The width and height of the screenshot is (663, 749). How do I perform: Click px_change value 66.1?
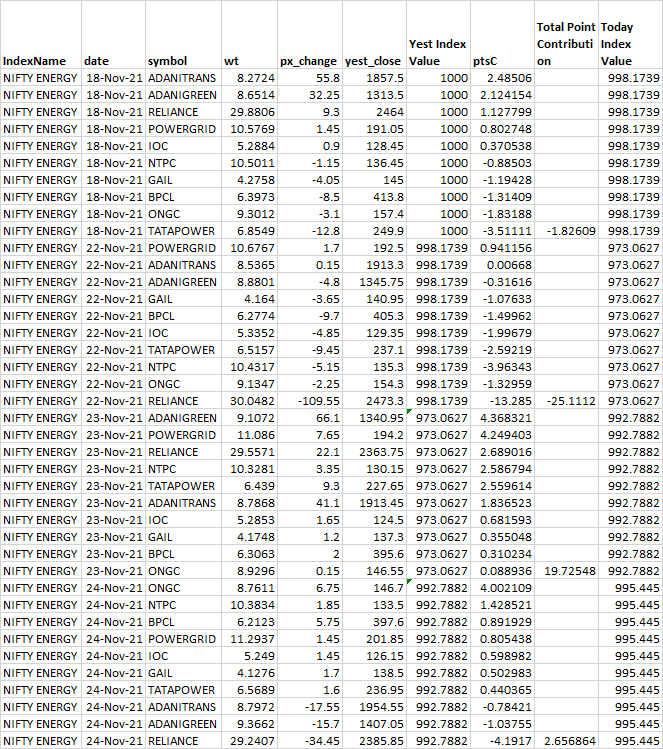pos(328,418)
